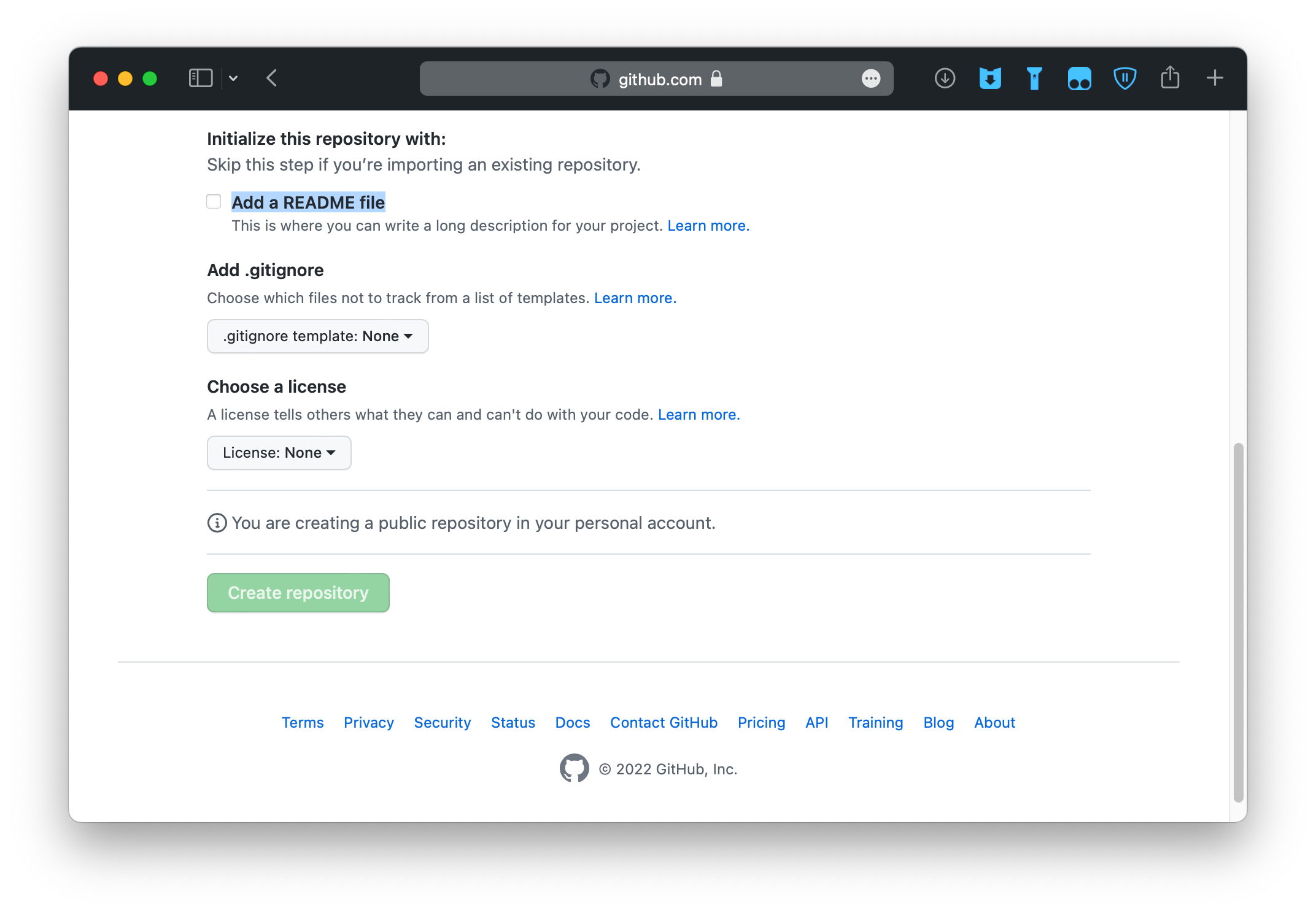Open a new tab with plus icon
Image resolution: width=1316 pixels, height=913 pixels.
(1215, 78)
